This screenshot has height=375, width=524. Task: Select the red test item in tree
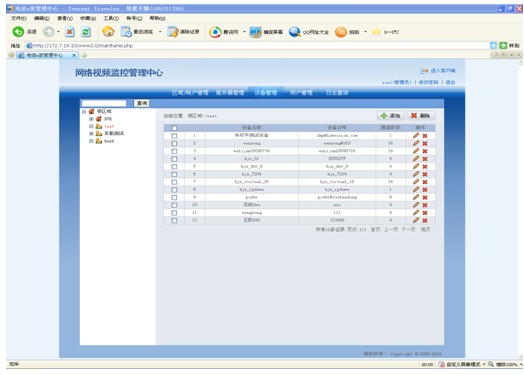coord(109,126)
